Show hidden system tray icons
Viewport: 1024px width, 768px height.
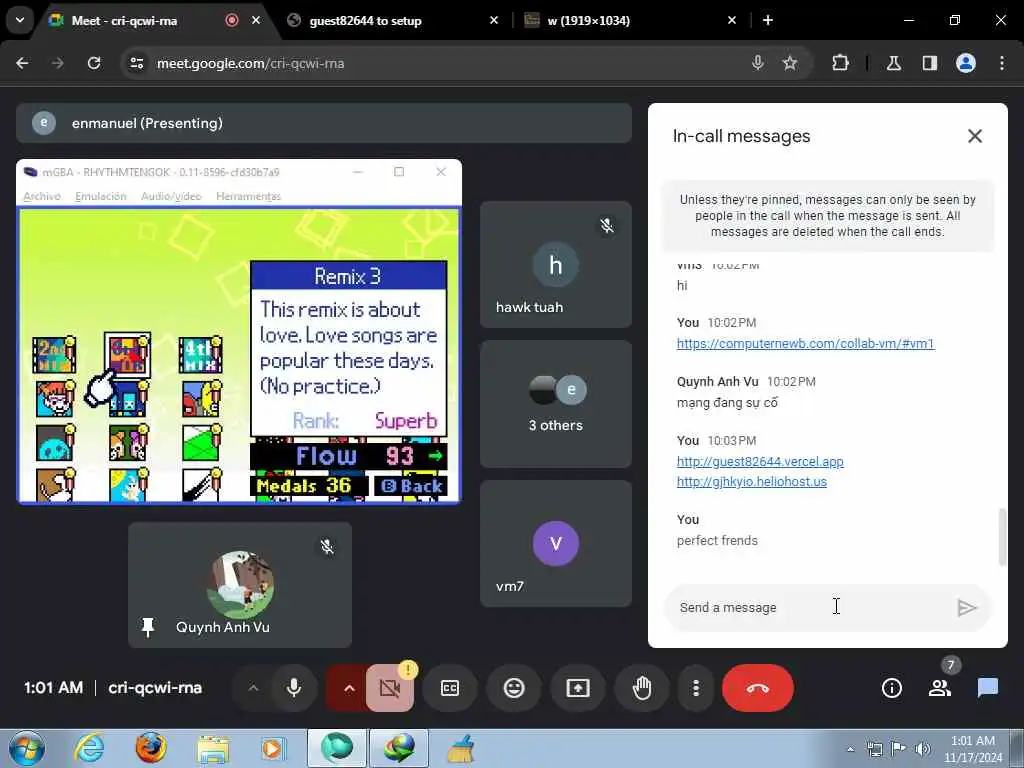click(850, 750)
